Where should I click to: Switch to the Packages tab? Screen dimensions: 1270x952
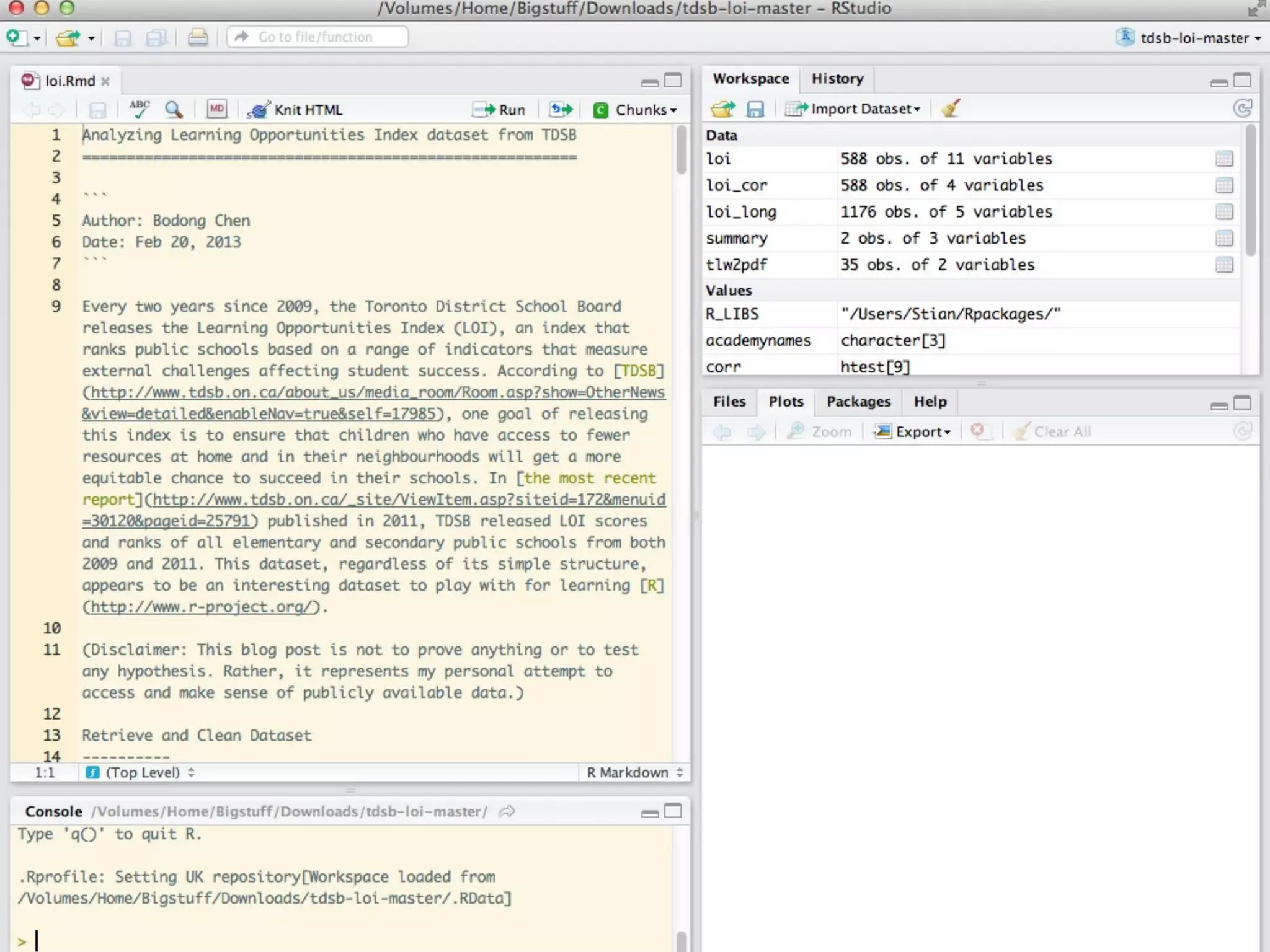tap(858, 402)
